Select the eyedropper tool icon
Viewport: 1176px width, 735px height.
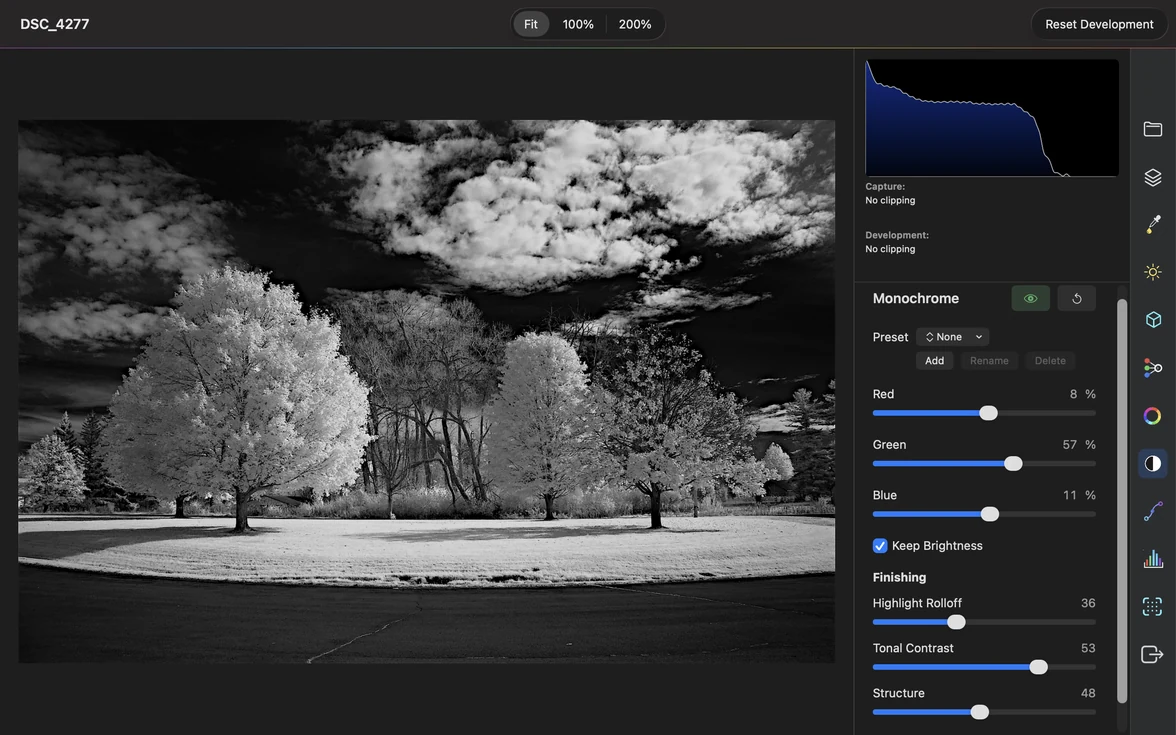[x=1153, y=224]
